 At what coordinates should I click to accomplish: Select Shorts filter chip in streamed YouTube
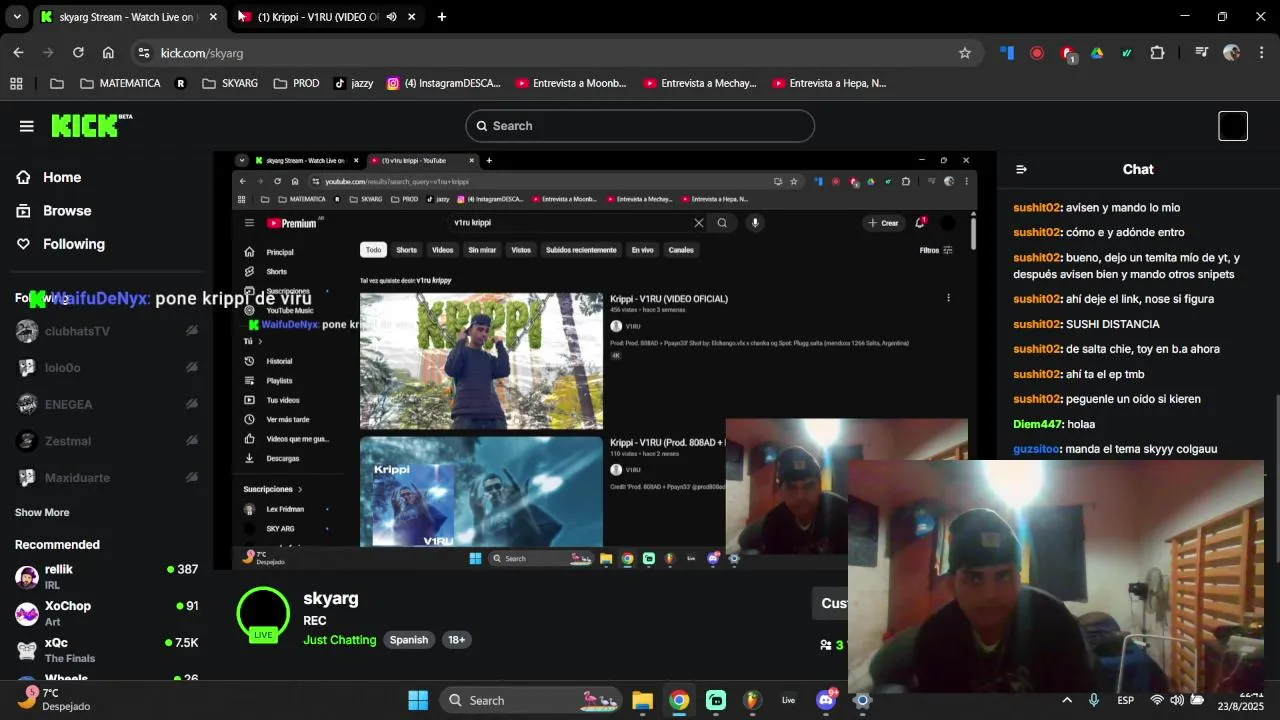click(406, 250)
